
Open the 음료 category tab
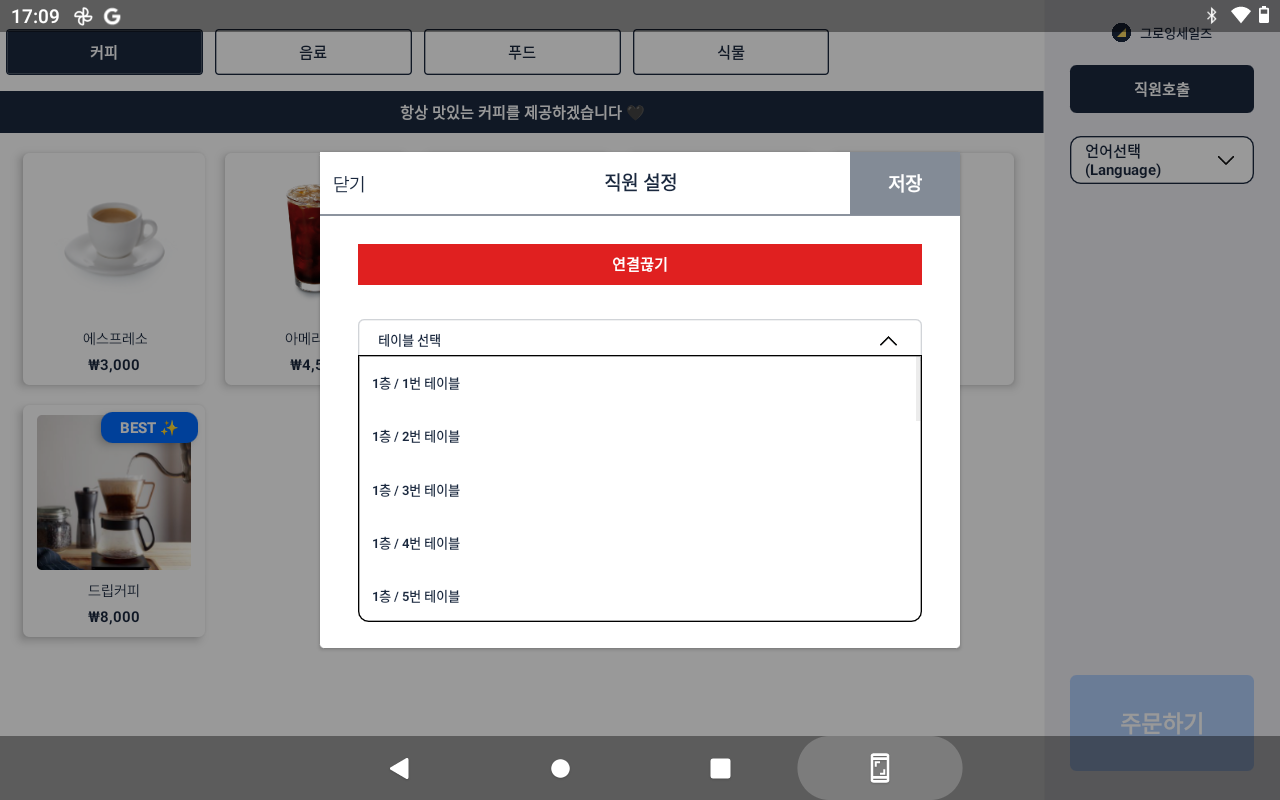coord(313,52)
